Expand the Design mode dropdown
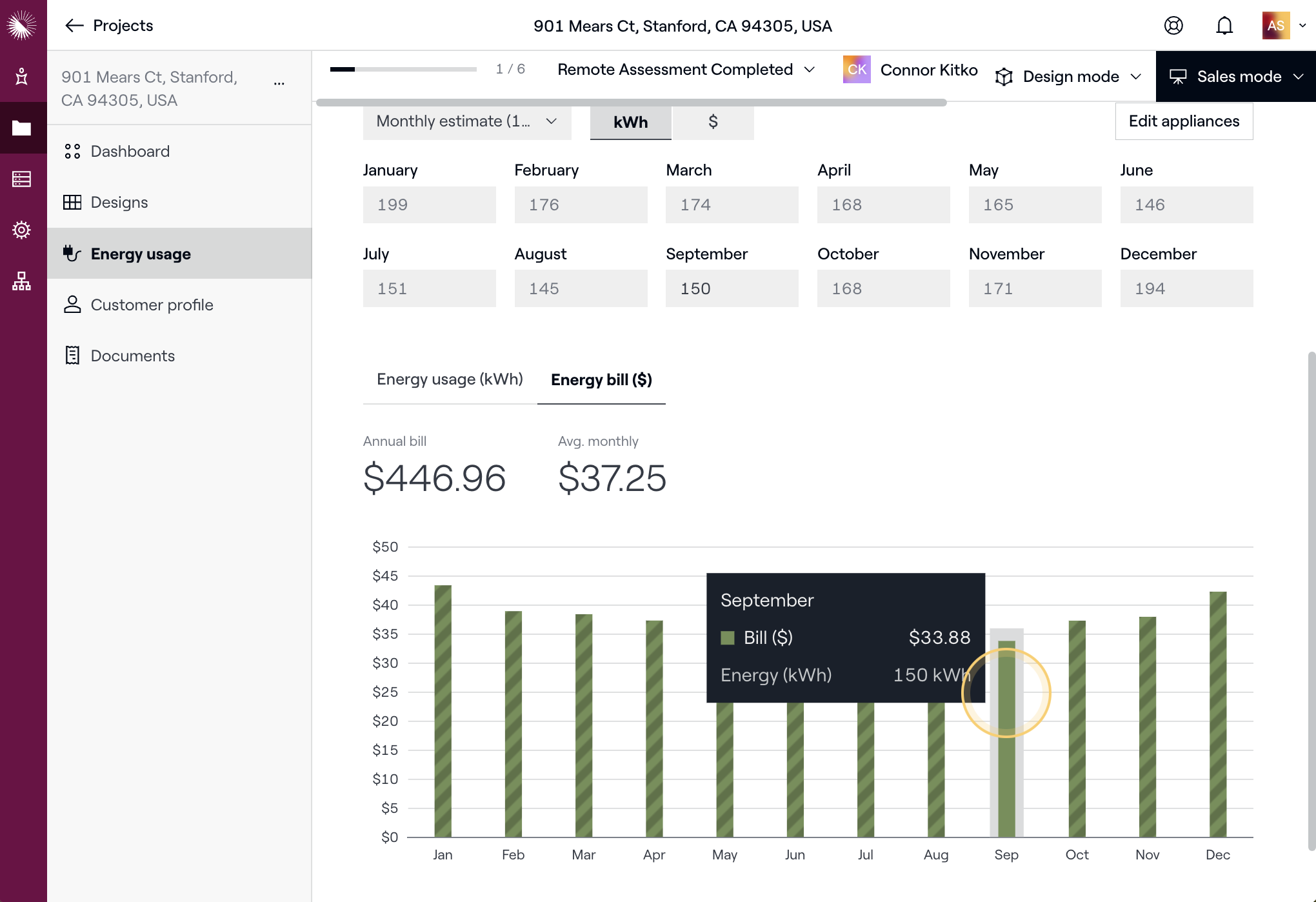1316x902 pixels. pyautogui.click(x=1069, y=77)
